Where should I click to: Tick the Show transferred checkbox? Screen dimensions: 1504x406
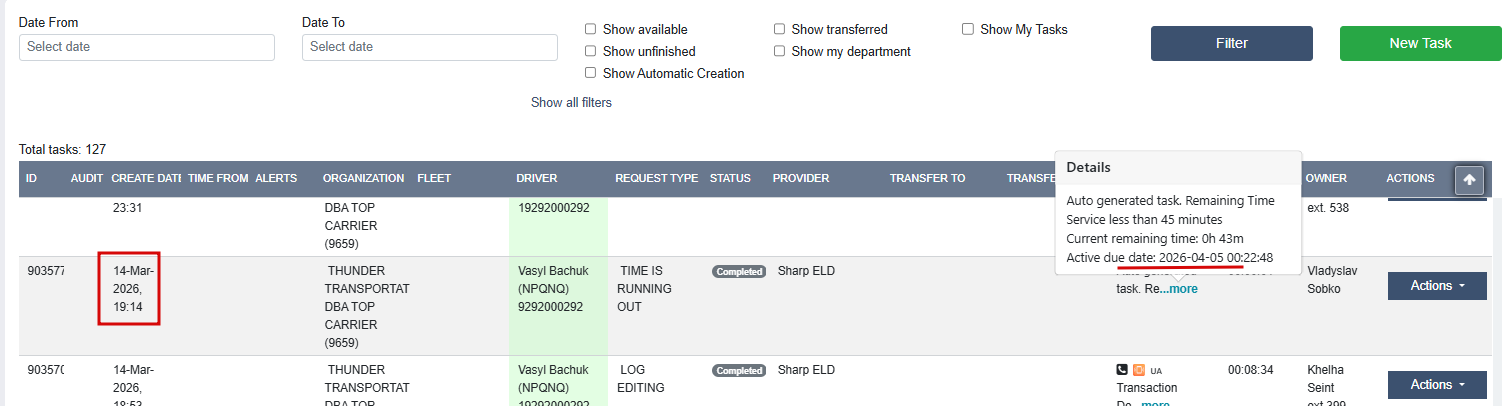point(779,29)
